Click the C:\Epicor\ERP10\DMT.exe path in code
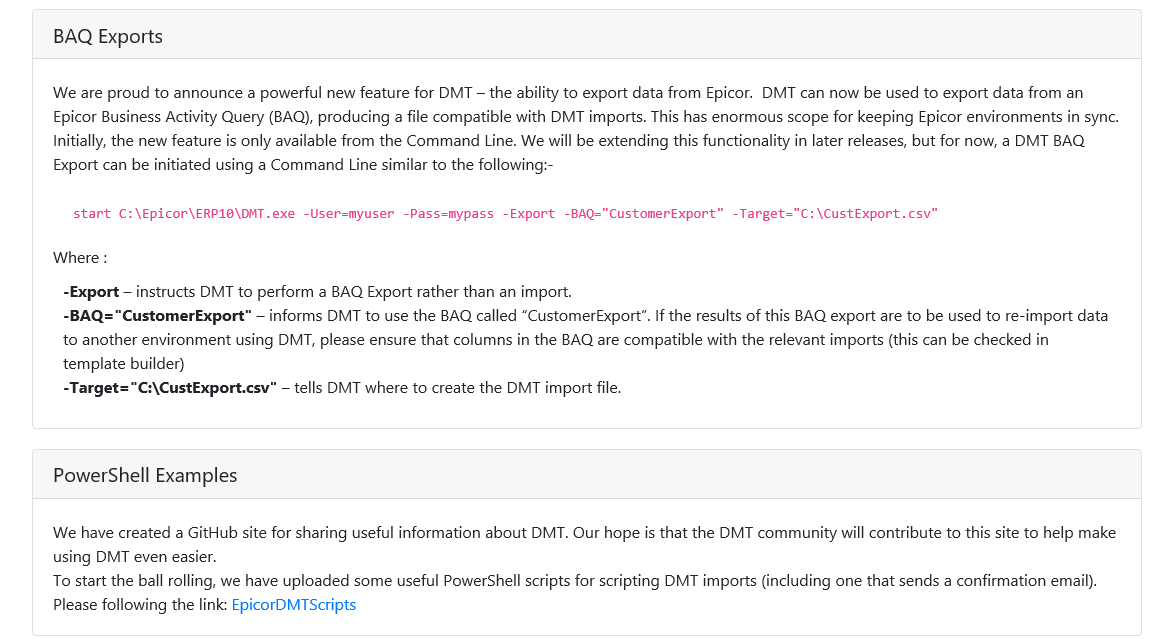This screenshot has width=1159, height=639. click(x=207, y=214)
